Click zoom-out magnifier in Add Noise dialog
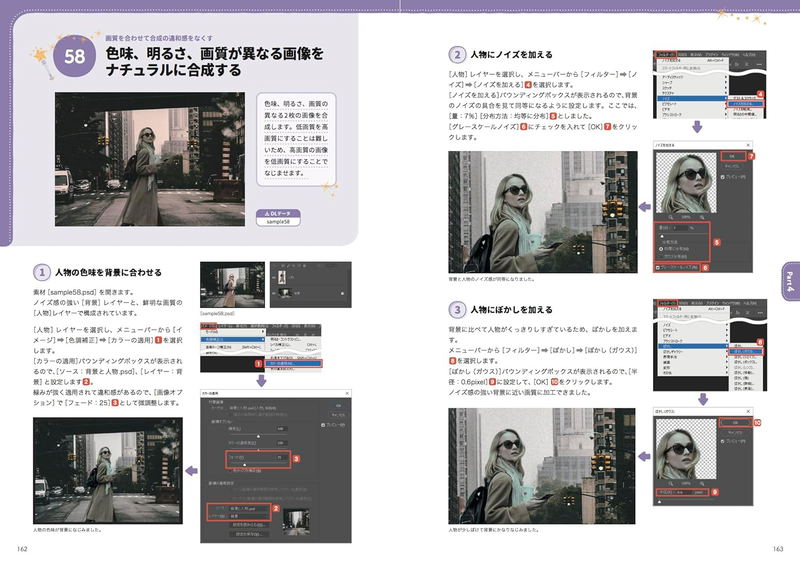 [x=670, y=217]
